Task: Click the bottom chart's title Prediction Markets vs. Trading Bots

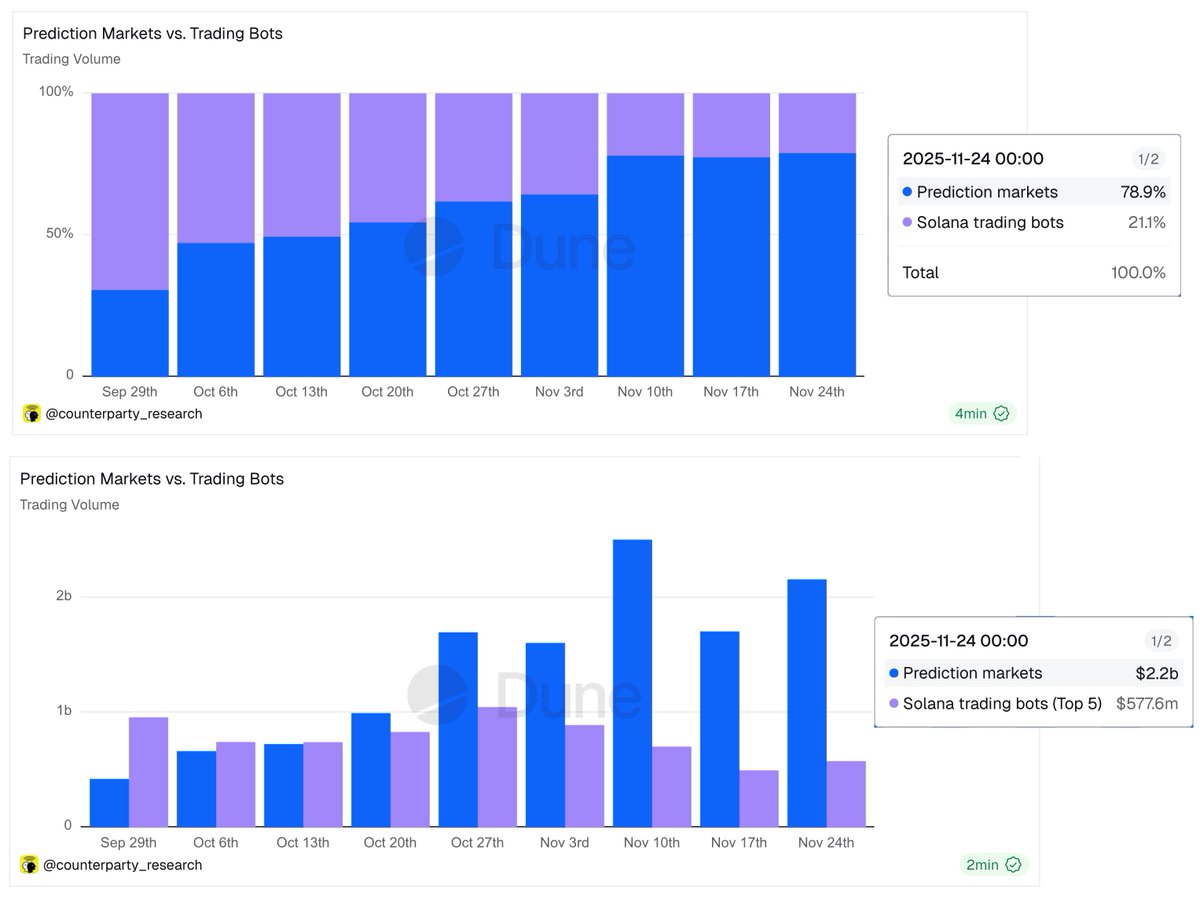Action: click(x=152, y=479)
